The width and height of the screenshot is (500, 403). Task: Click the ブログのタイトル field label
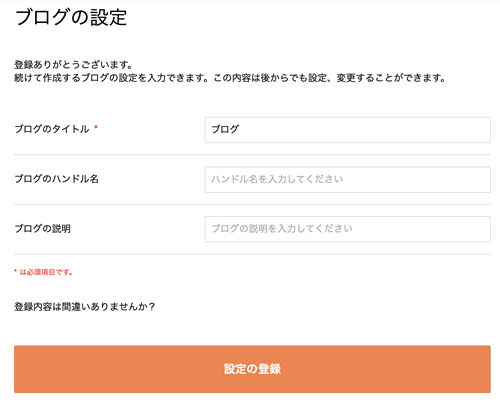[x=52, y=129]
